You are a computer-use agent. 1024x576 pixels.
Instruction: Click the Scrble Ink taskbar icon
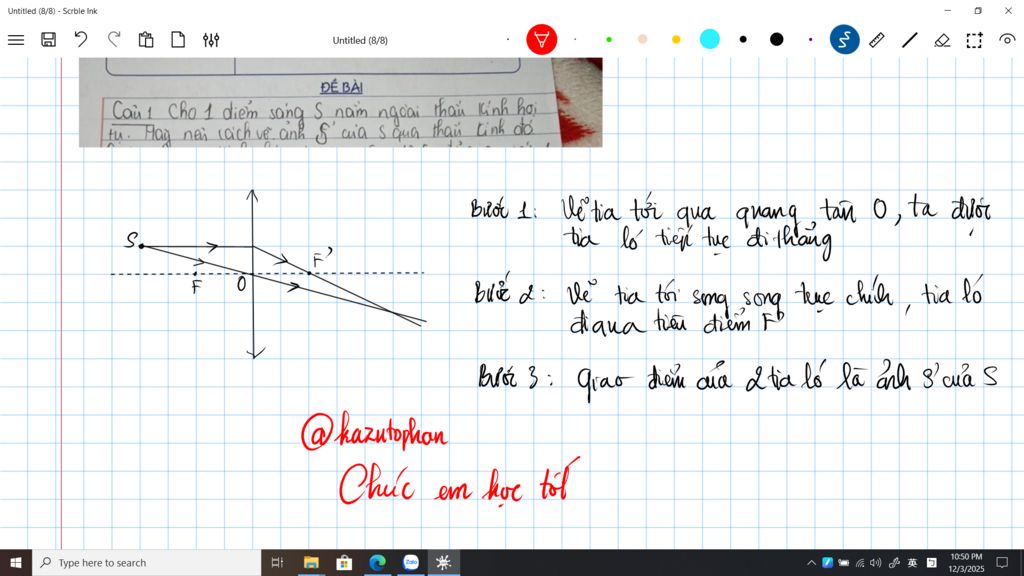coord(443,562)
